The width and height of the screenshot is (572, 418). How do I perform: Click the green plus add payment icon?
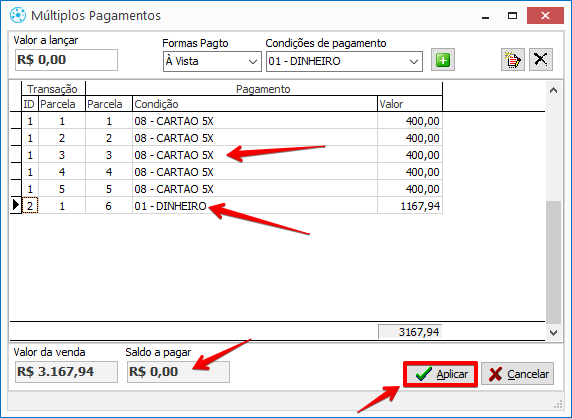coord(443,60)
